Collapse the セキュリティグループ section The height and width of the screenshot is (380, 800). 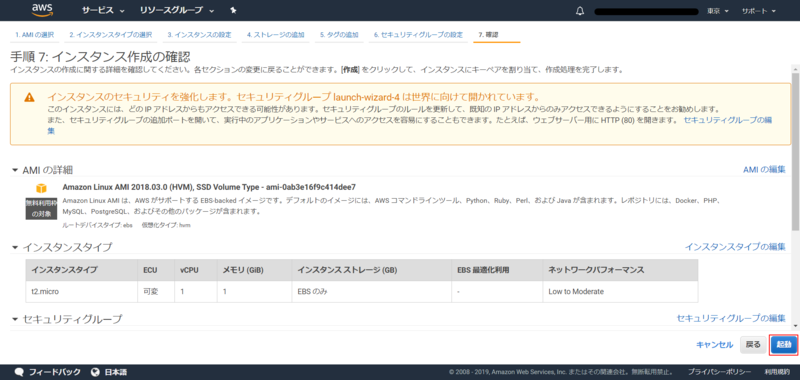[x=15, y=319]
